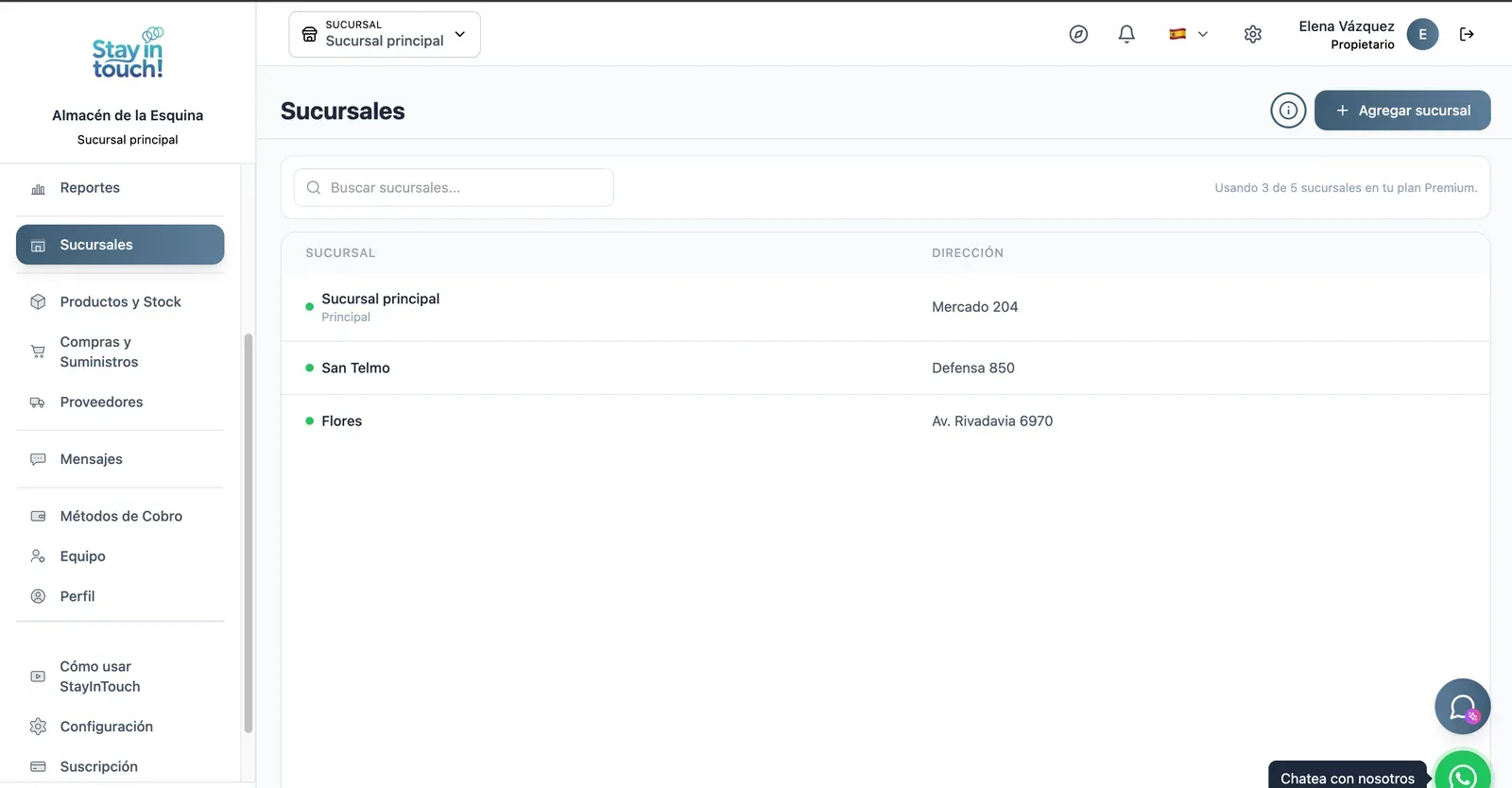Select the Flores branch row

[x=885, y=421]
